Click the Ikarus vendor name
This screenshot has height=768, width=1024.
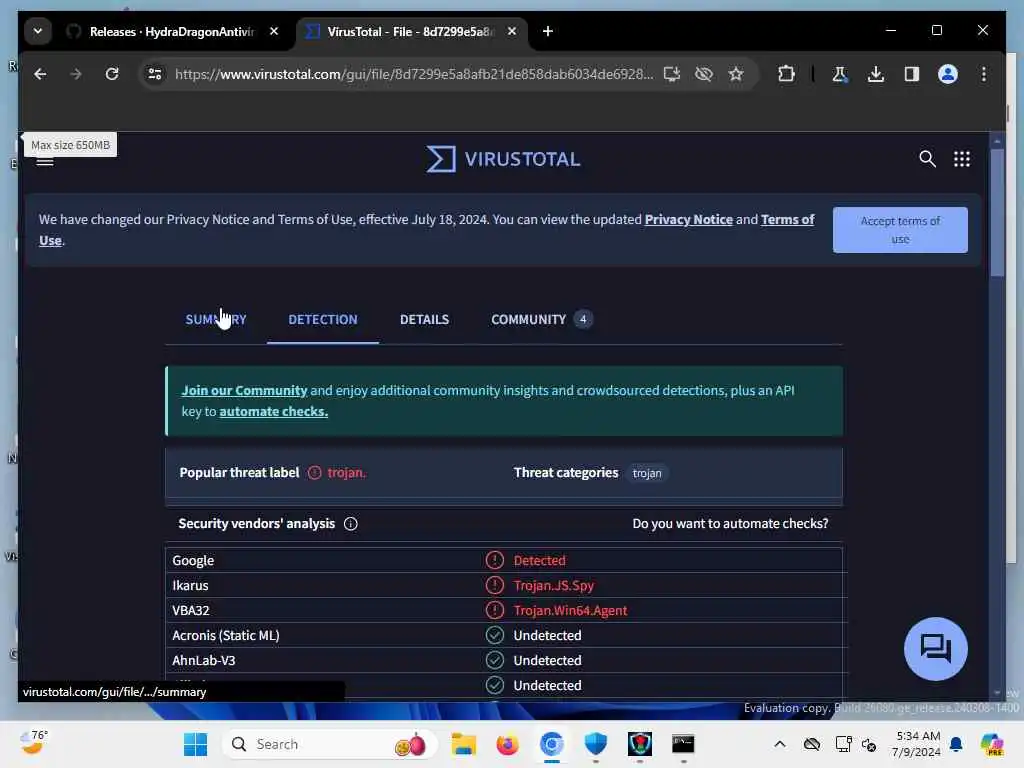point(190,585)
